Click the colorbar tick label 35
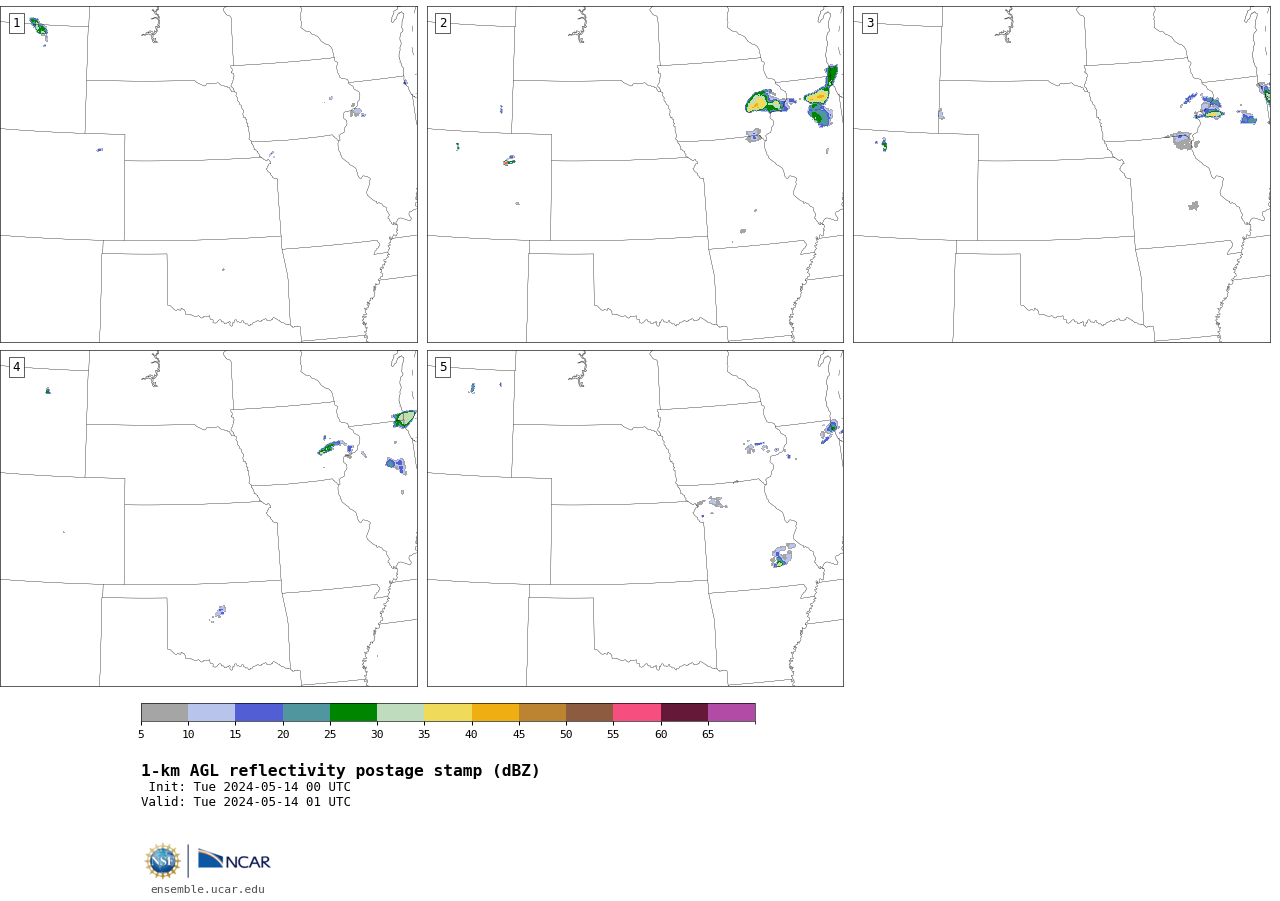Screen dimensions: 1280x901 (x=424, y=734)
